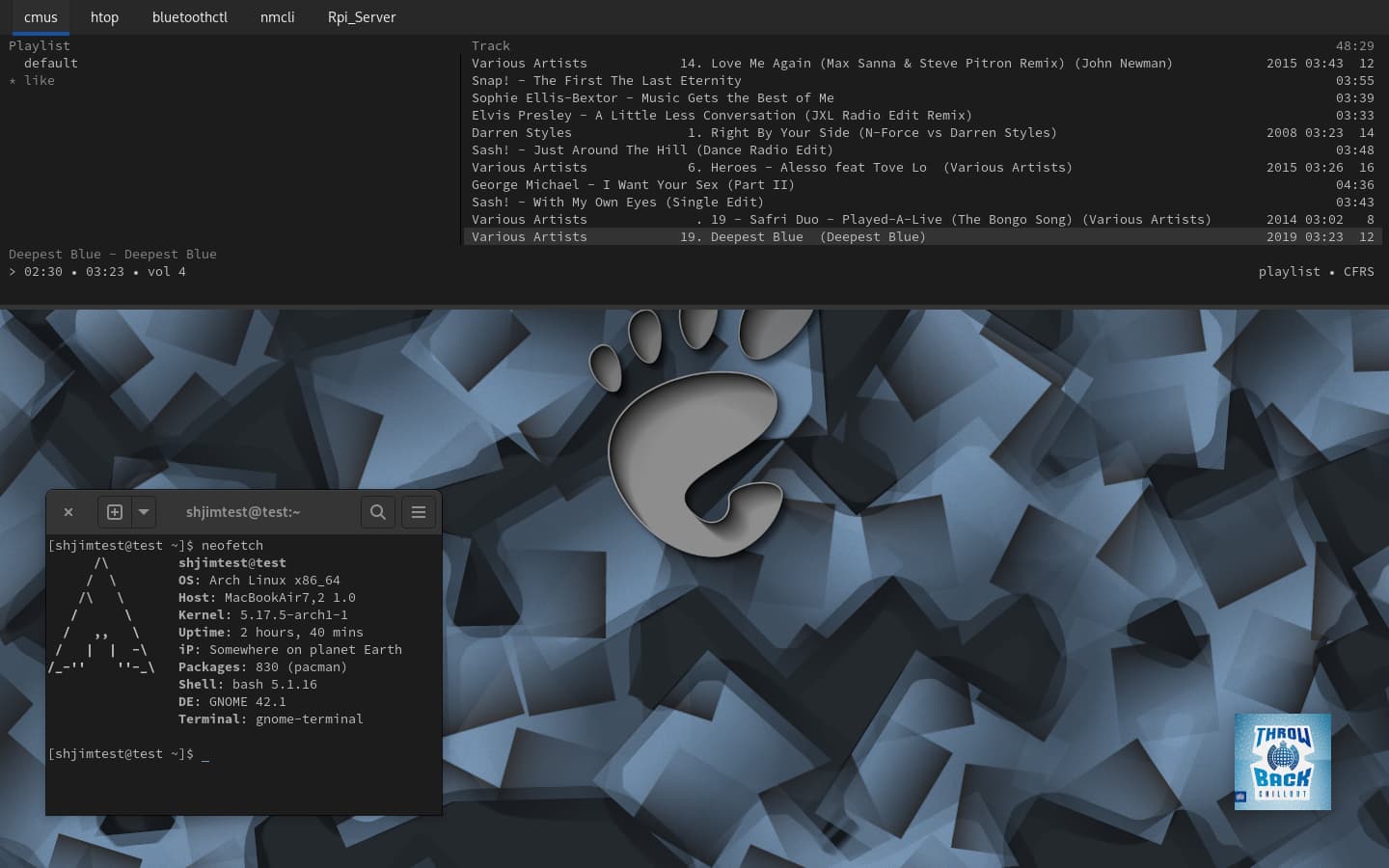The height and width of the screenshot is (868, 1389).
Task: Select Darren Styles Right By Your Side
Action: pyautogui.click(x=923, y=133)
